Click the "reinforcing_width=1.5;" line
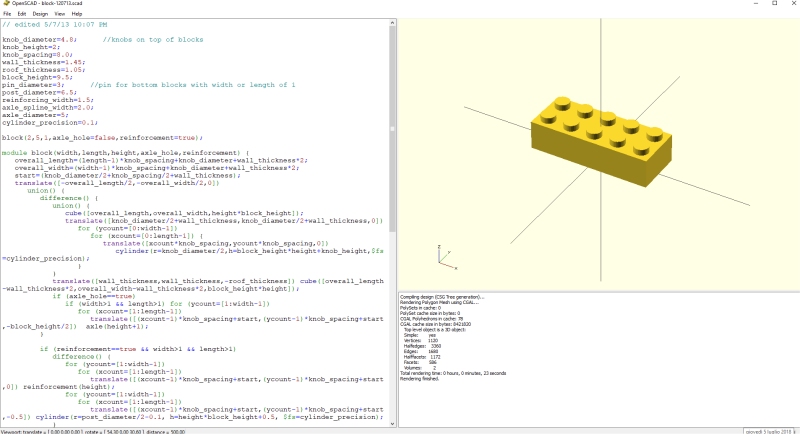800x434 pixels. tap(48, 100)
